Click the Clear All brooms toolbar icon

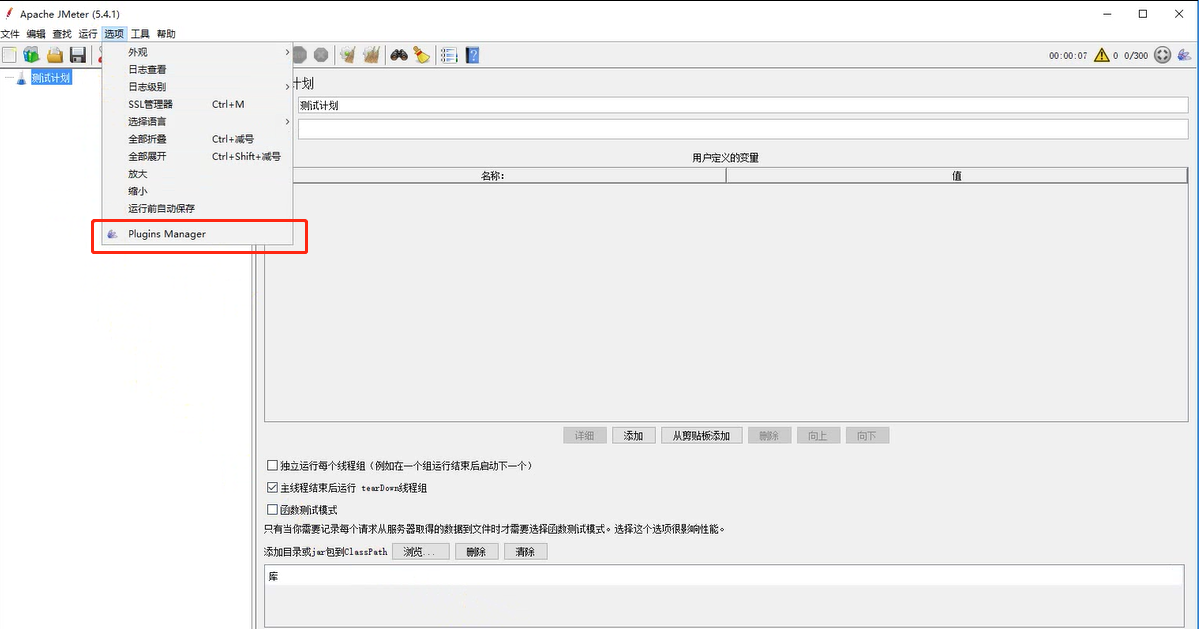tap(372, 55)
